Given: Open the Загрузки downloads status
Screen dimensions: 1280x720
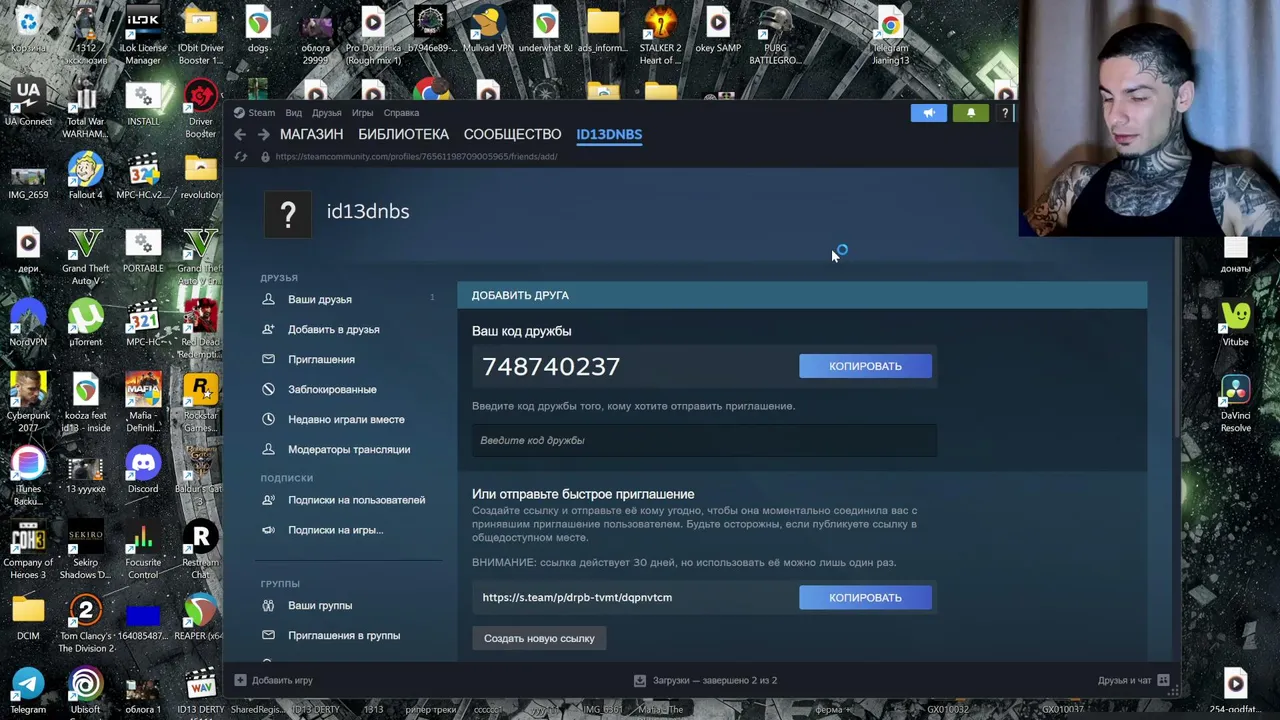Looking at the screenshot, I should pos(705,680).
